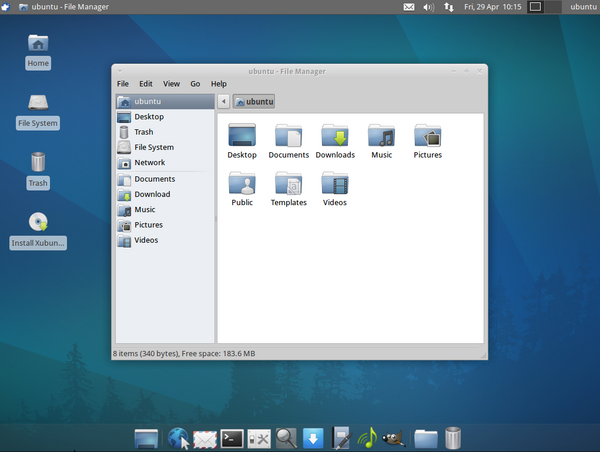Screen dimensions: 600x452
Task: Open the mail envelope dock icon
Action: (206, 438)
